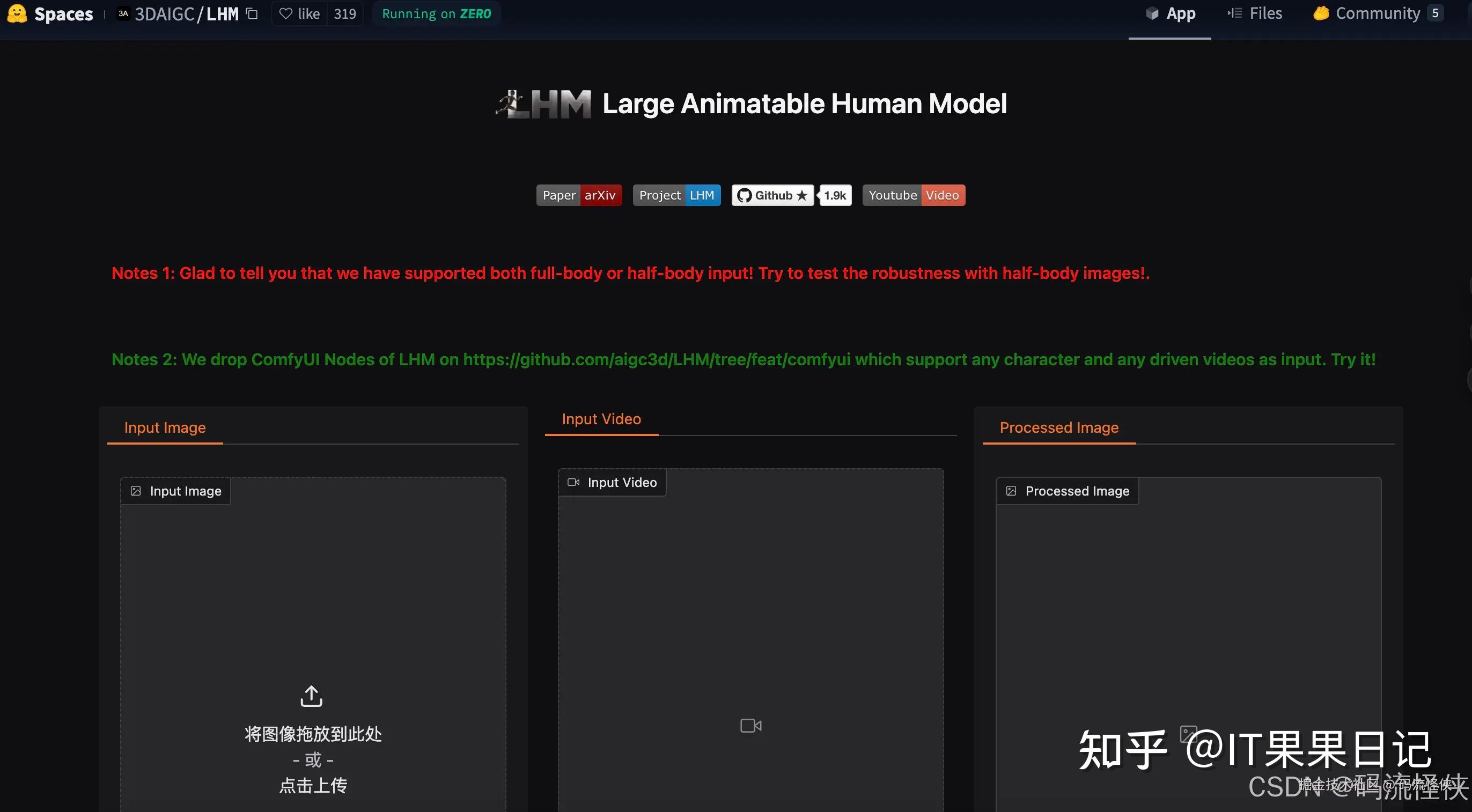The image size is (1472, 812).
Task: Click the image icon beside the Input Image label
Action: point(135,490)
